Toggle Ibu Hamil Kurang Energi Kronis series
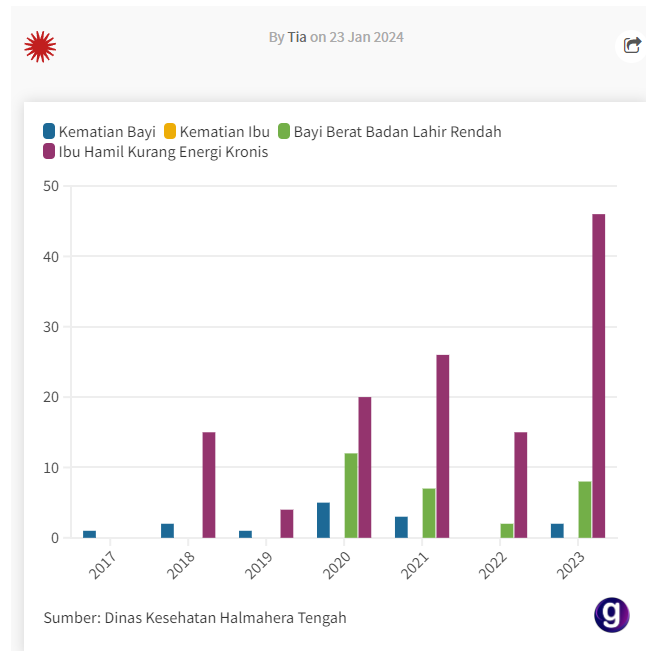Viewport: 646px width, 651px height. pos(163,152)
